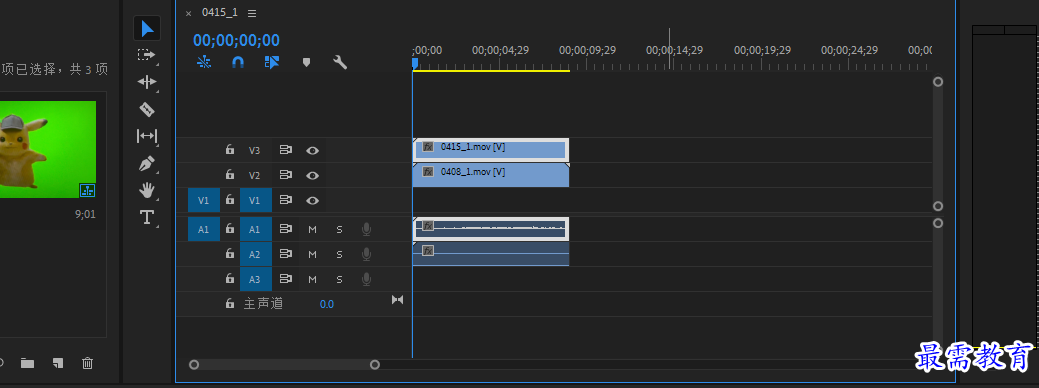Select the 0415_1.mov video clip
This screenshot has width=1039, height=388.
pos(490,150)
